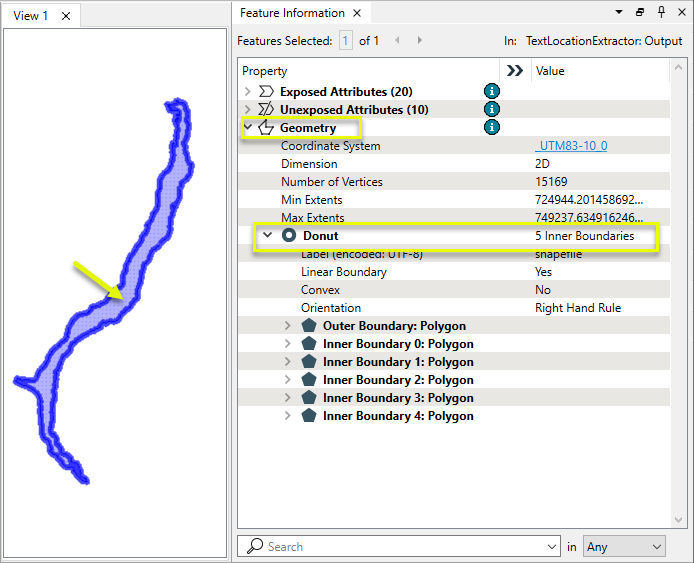The height and width of the screenshot is (563, 694).
Task: Expand the Unexposed Attributes (10) group
Action: [x=248, y=109]
